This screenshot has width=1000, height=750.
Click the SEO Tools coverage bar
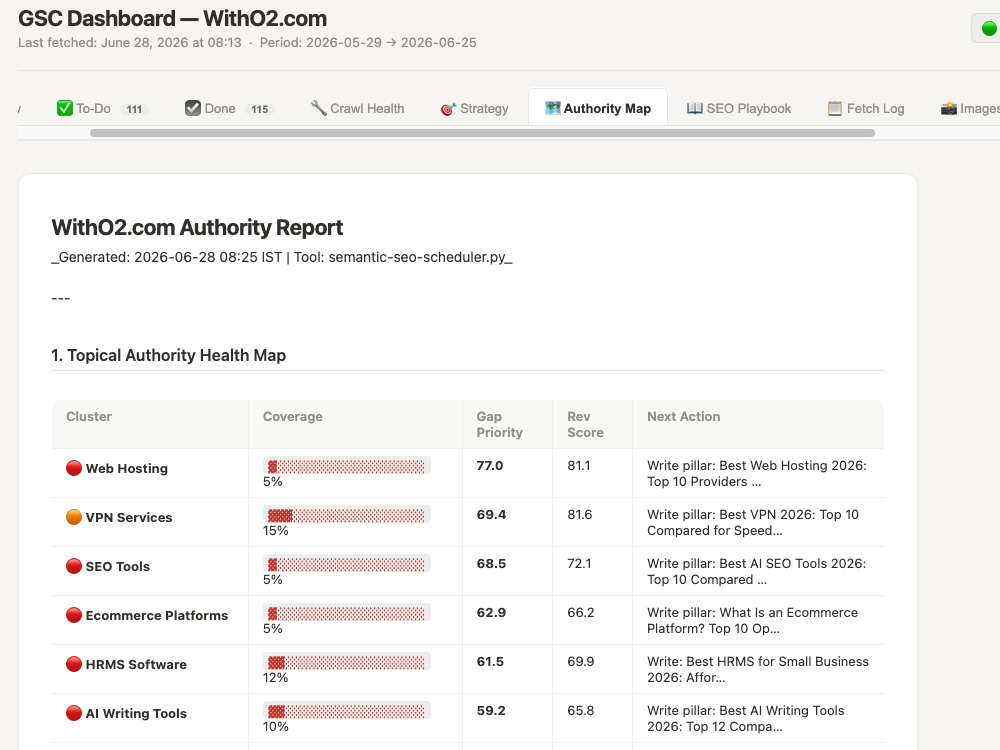346,564
